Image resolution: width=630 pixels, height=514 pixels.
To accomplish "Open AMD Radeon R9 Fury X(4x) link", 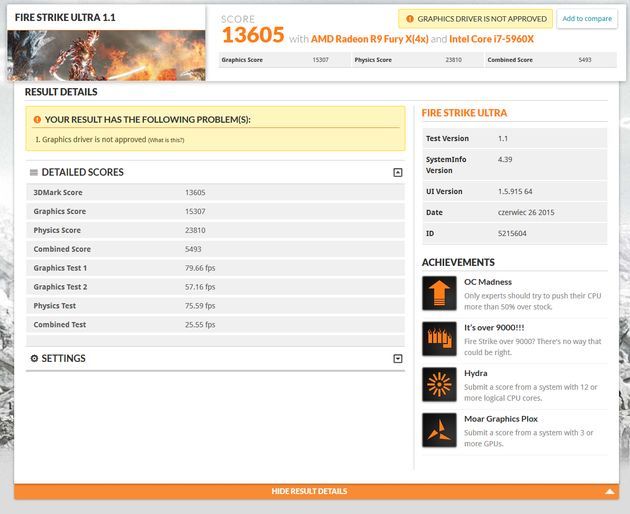I will (370, 39).
